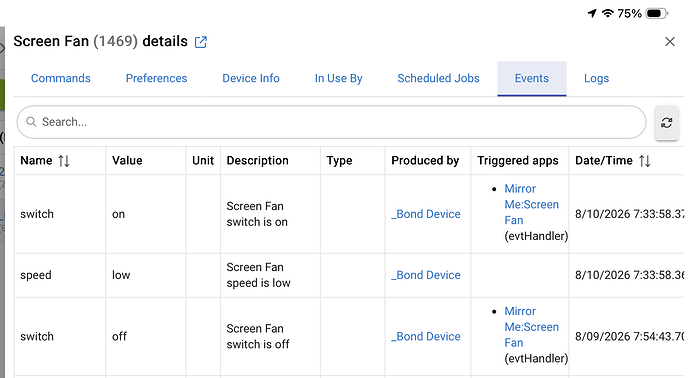Click the Date/Time column header text
690x378 pixels.
coord(604,161)
